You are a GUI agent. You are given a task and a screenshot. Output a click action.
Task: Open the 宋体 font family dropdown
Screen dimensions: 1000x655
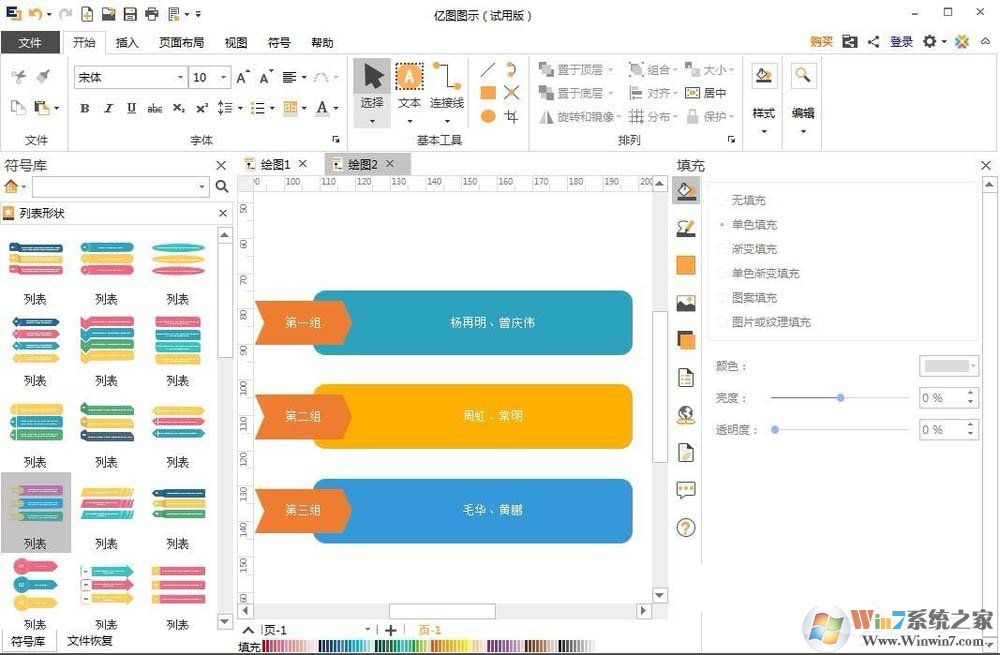pos(179,76)
